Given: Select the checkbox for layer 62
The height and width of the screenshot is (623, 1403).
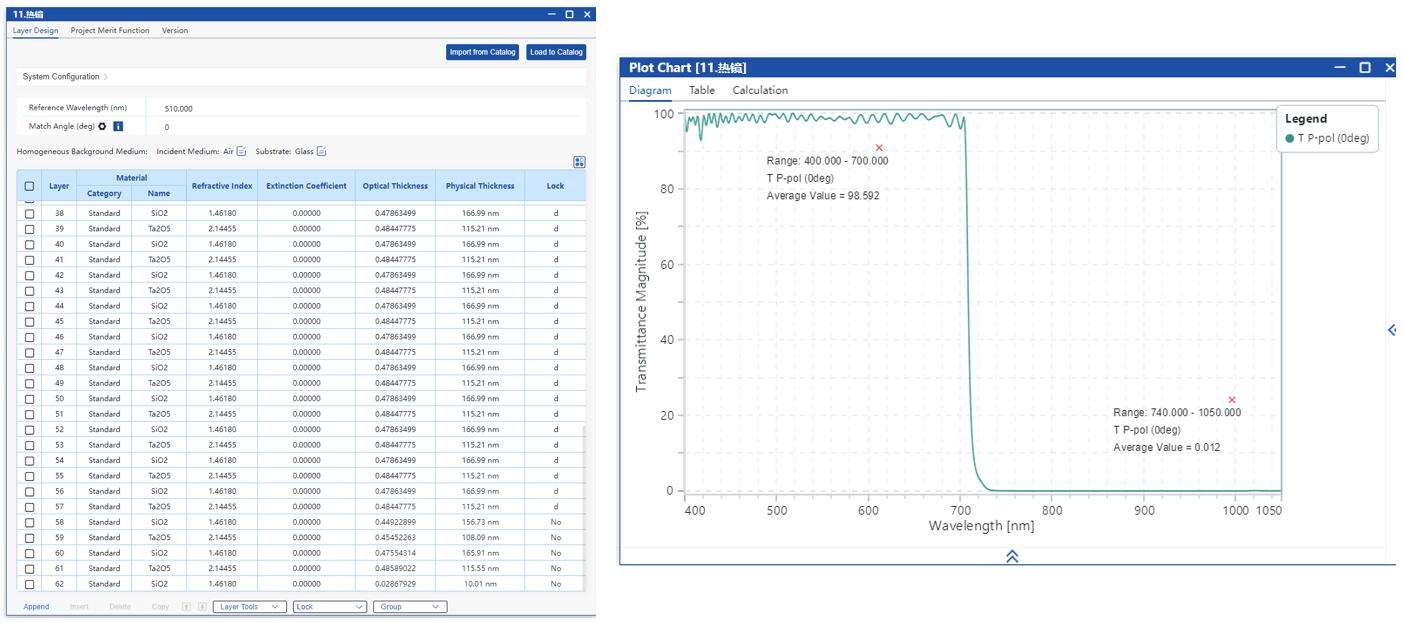Looking at the screenshot, I should [29, 584].
